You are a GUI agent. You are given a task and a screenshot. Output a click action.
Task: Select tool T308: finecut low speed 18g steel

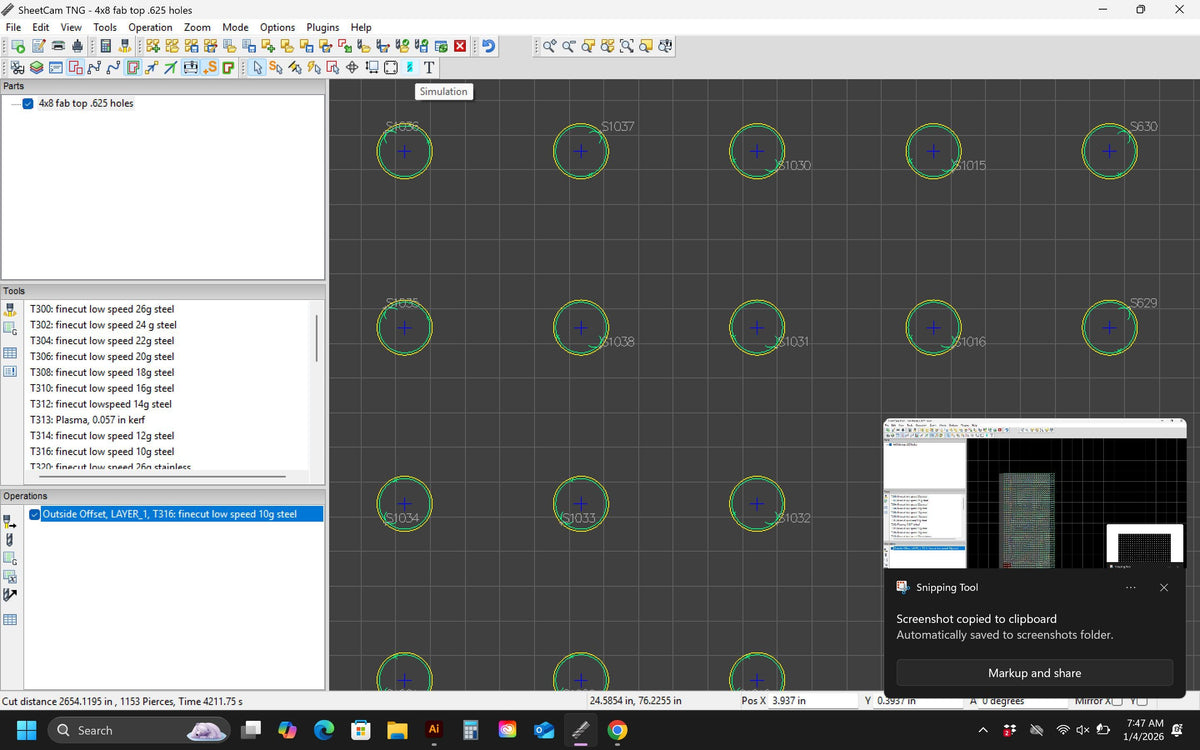point(102,372)
